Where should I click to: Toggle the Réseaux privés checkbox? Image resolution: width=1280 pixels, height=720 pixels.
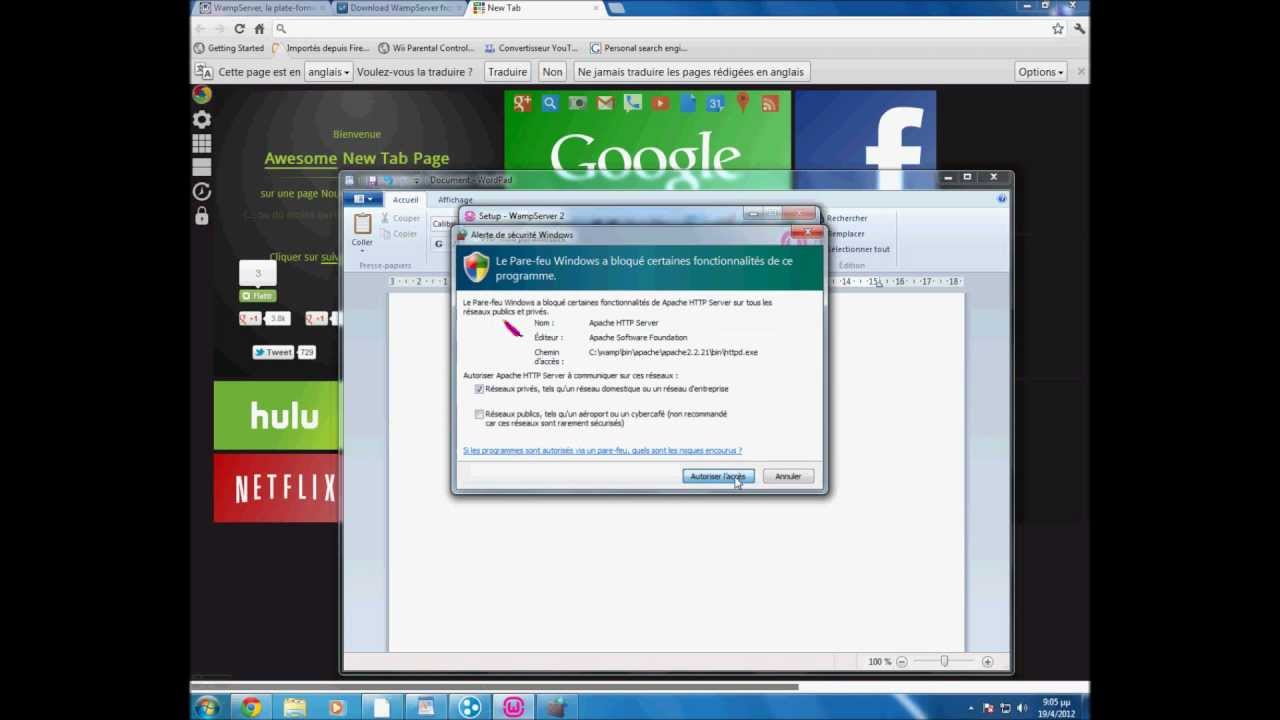point(479,389)
